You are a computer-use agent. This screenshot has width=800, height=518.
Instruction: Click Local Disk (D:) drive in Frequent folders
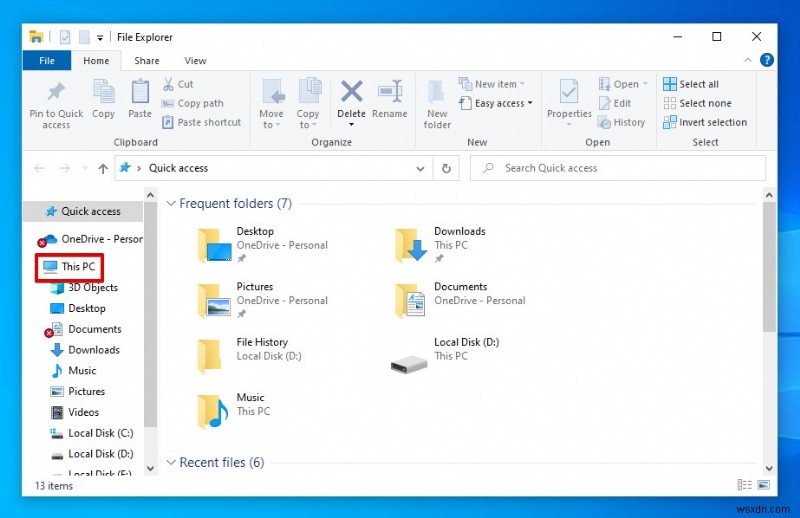[445, 356]
